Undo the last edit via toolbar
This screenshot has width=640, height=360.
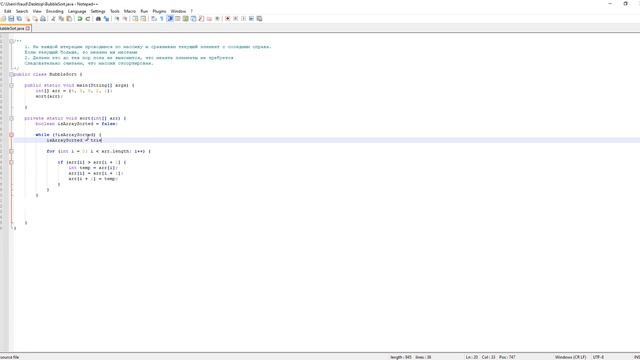click(80, 19)
